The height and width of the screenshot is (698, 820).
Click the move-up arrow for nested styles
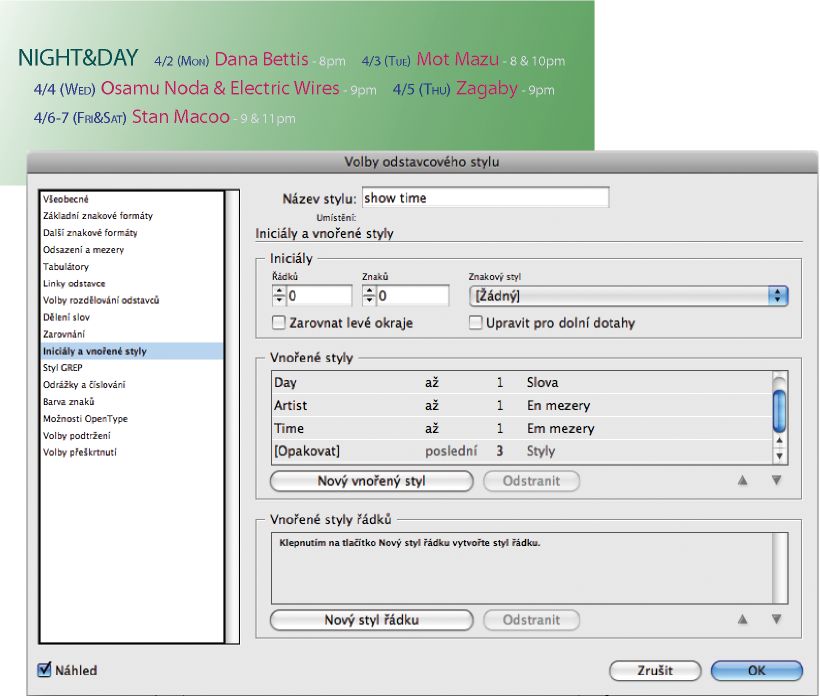click(742, 481)
